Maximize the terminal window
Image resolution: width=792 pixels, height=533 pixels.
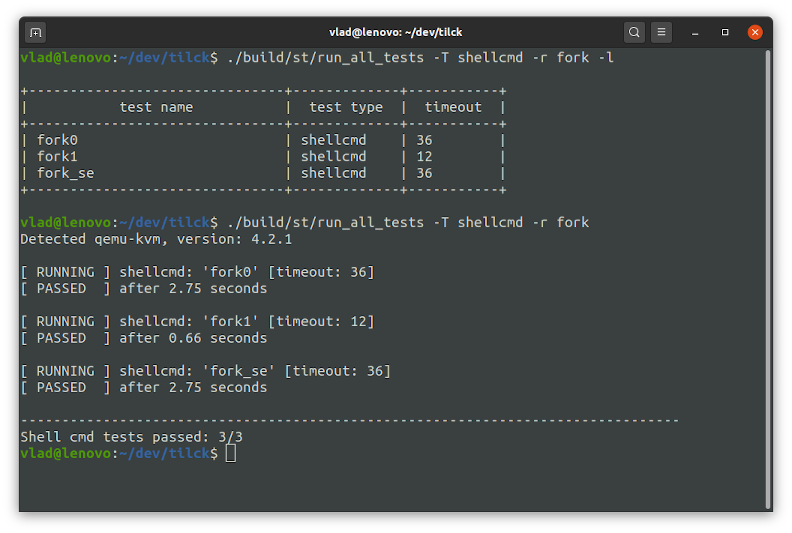point(725,33)
